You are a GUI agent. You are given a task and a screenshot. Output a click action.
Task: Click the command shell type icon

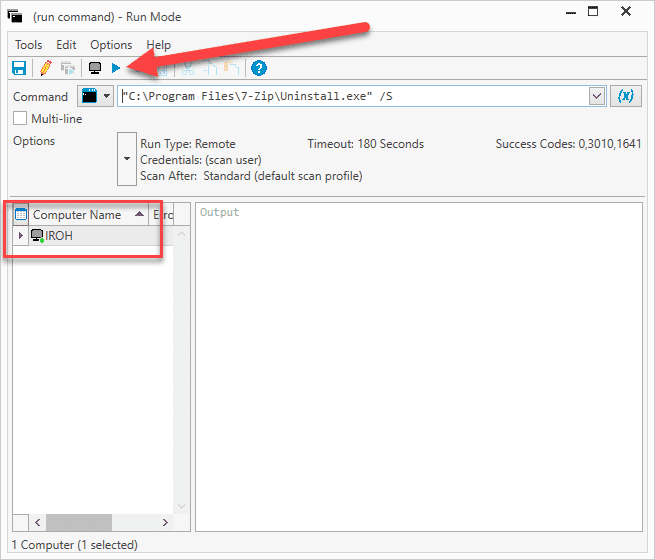click(x=89, y=96)
